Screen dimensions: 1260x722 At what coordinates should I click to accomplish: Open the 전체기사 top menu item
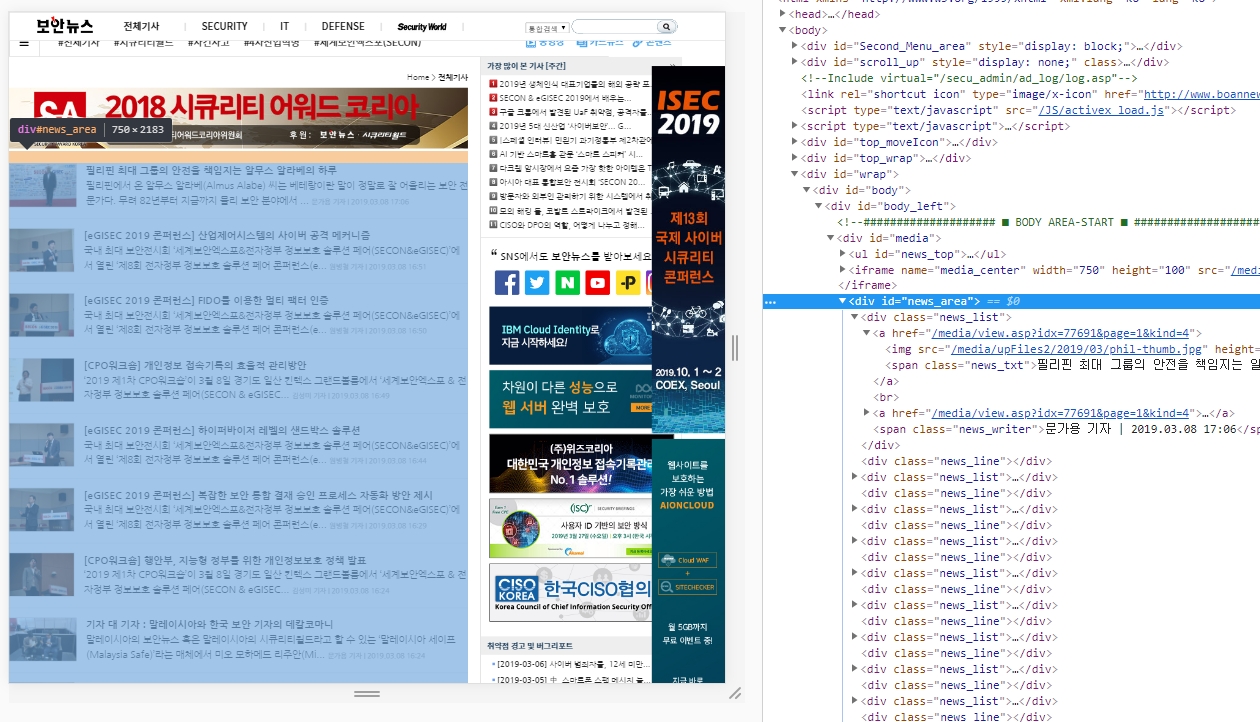(x=141, y=27)
